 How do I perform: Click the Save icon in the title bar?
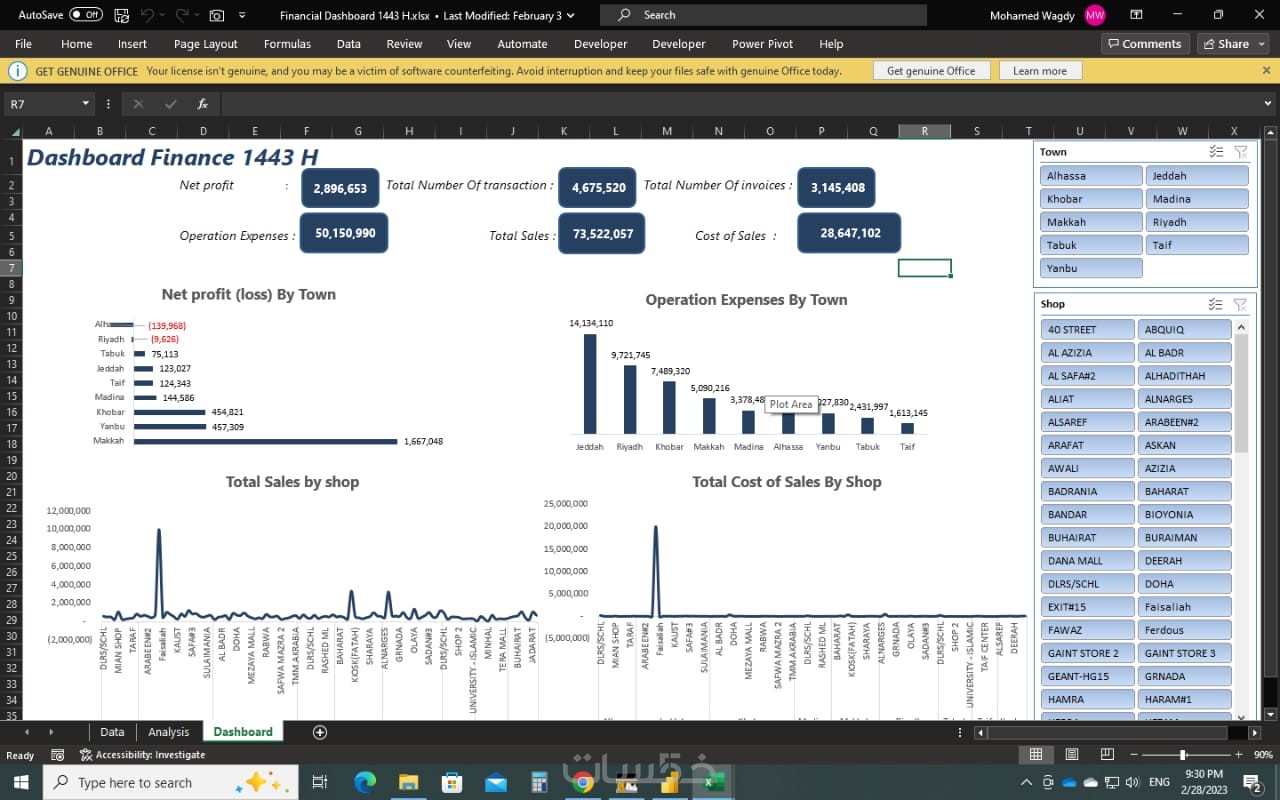[122, 15]
